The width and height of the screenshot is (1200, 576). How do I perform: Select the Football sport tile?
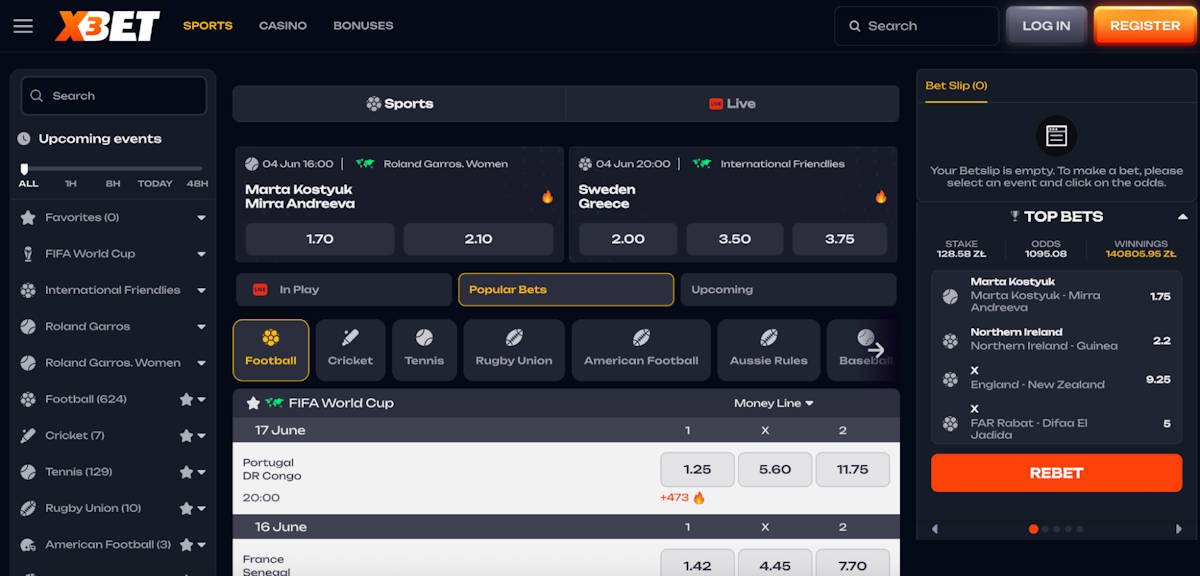point(271,350)
